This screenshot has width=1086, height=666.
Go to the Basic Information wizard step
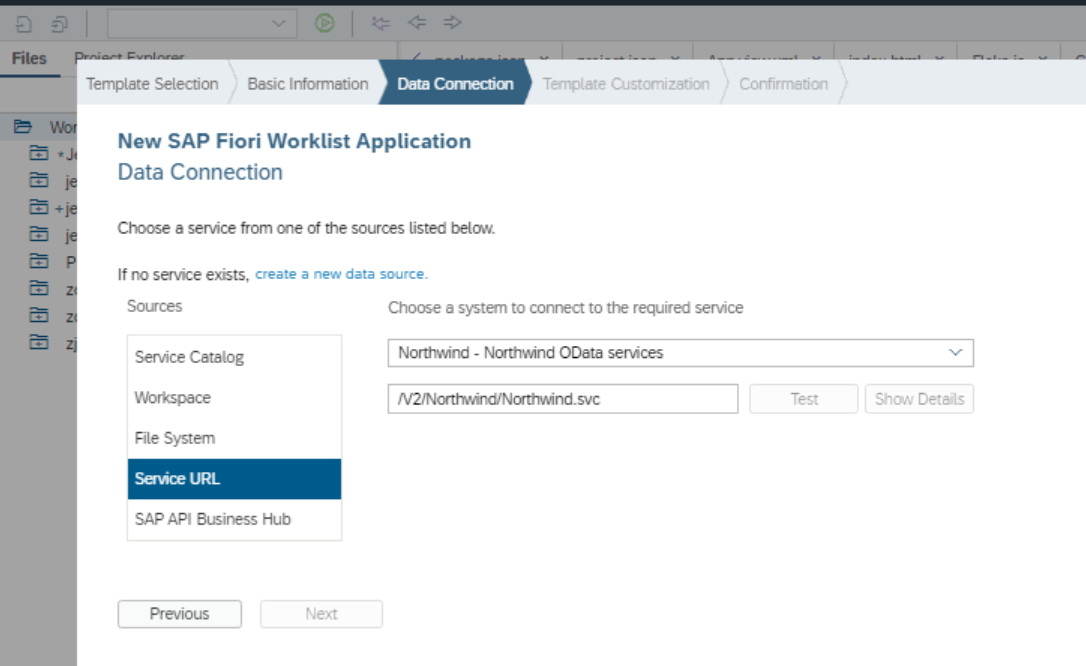[308, 84]
